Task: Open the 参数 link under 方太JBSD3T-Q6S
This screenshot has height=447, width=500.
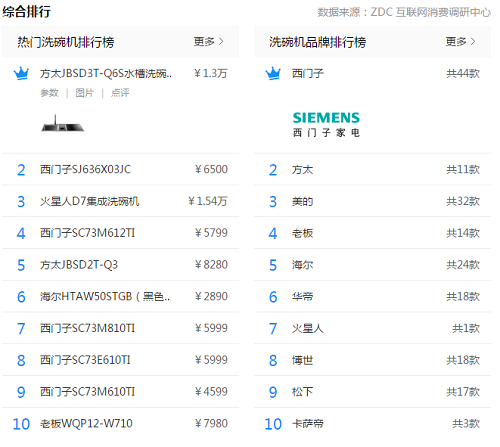Action: (49, 93)
